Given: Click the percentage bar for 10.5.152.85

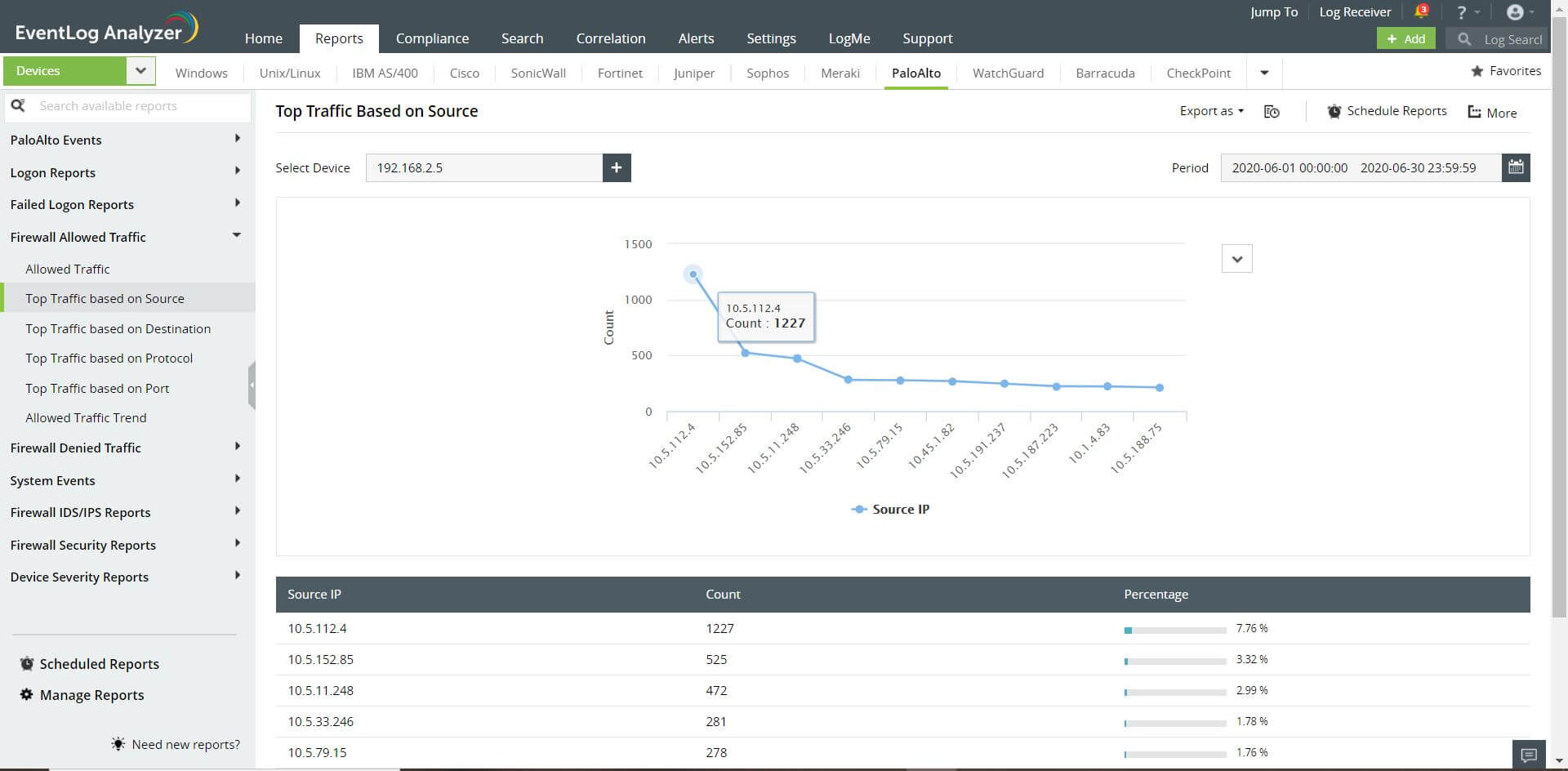Looking at the screenshot, I should coord(1175,661).
